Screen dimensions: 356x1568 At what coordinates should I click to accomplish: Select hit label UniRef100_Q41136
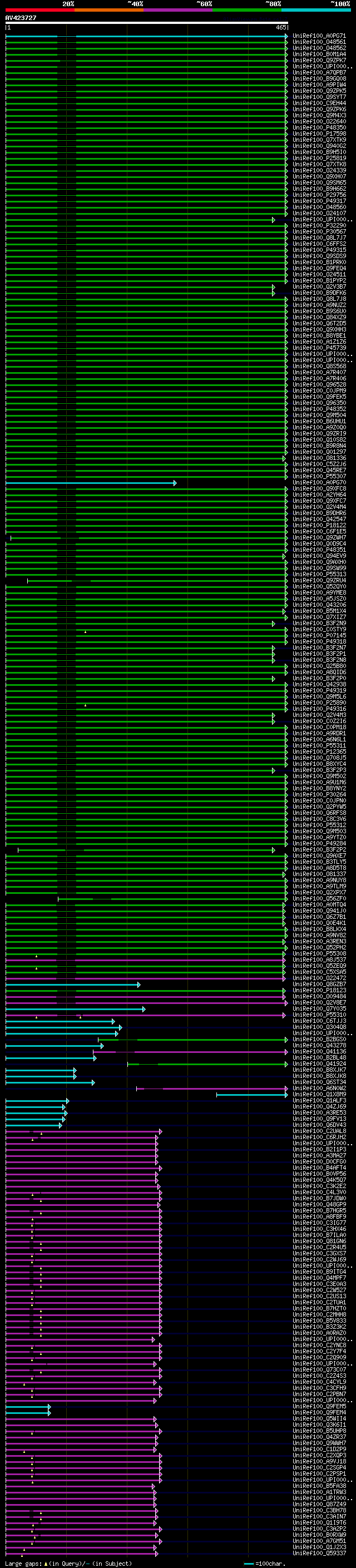pos(319,1052)
